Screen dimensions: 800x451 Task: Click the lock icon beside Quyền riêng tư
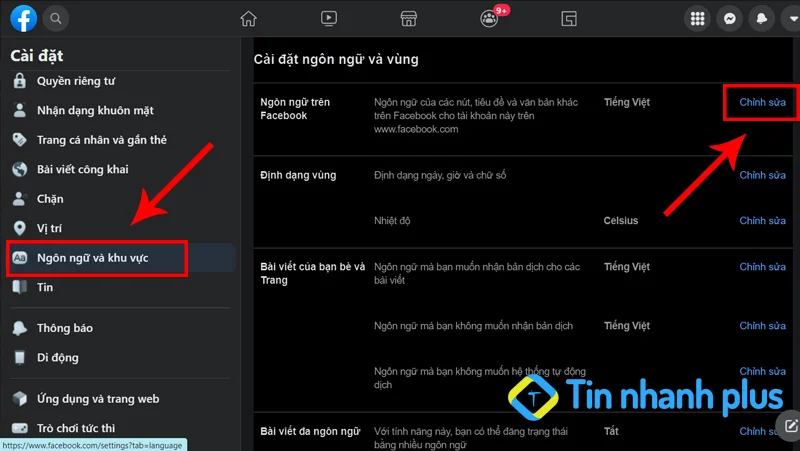(x=19, y=81)
